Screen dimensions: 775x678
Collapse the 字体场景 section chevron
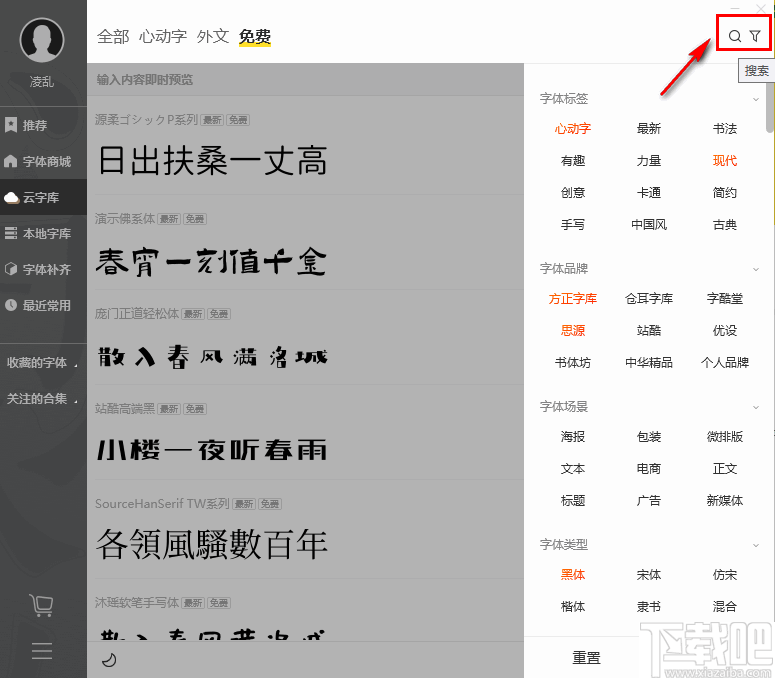(x=756, y=407)
